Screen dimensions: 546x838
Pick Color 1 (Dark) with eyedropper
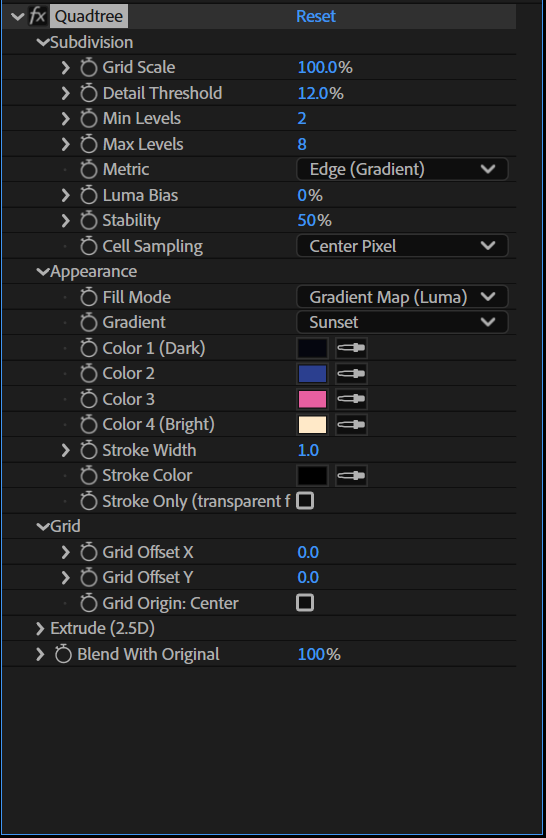point(351,348)
